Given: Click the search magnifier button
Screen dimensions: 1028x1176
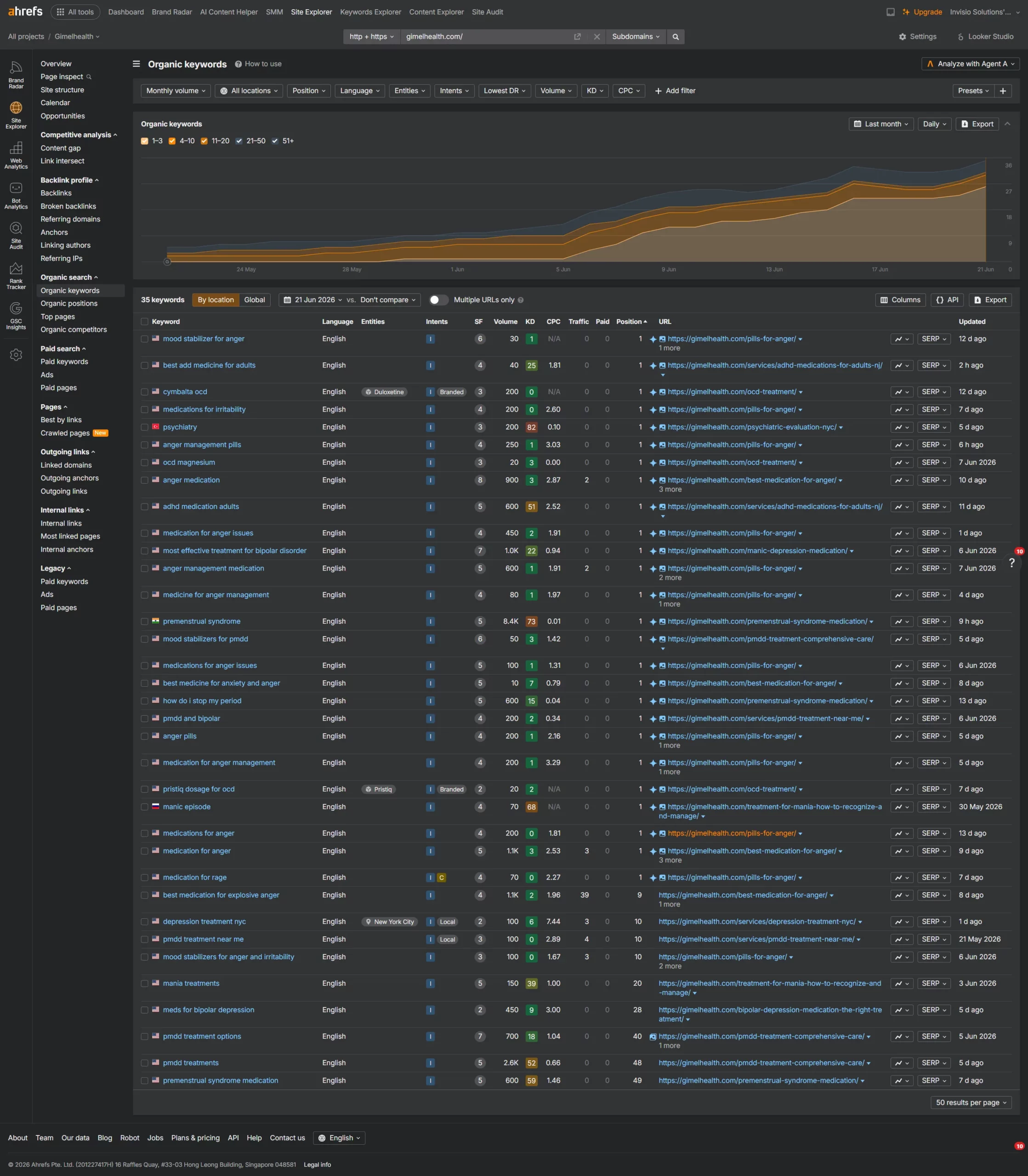Looking at the screenshot, I should click(676, 37).
